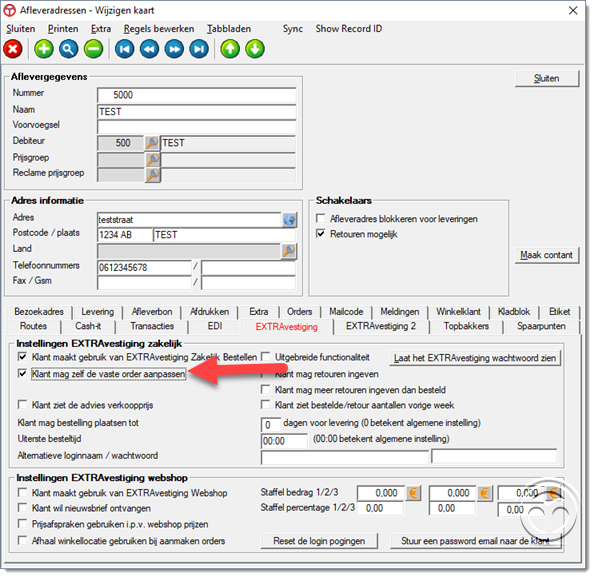Switch to the Levering tab
This screenshot has height=577, width=594.
98,312
